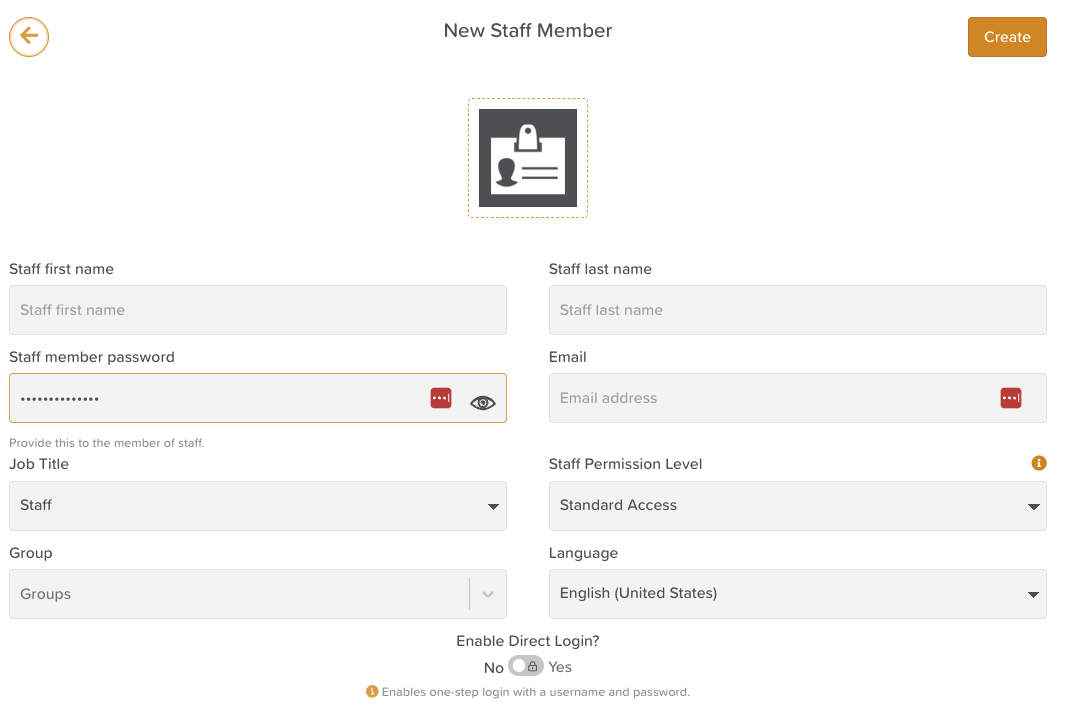Image resolution: width=1066 pixels, height=712 pixels.
Task: Open the Job Title dropdown
Action: coord(257,506)
